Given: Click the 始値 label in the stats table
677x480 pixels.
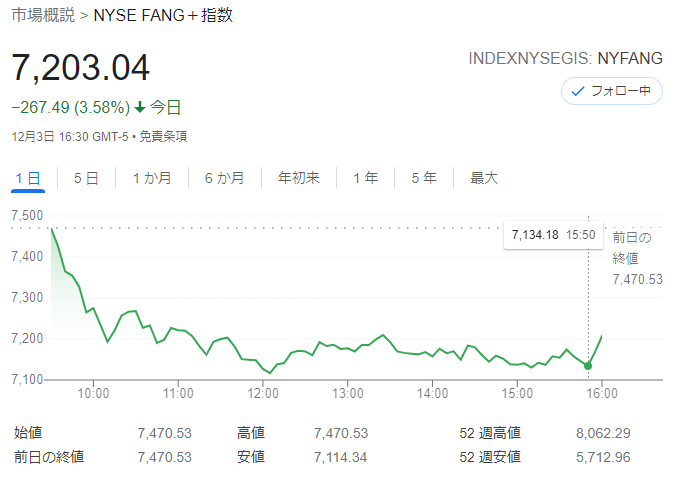Looking at the screenshot, I should coord(28,433).
